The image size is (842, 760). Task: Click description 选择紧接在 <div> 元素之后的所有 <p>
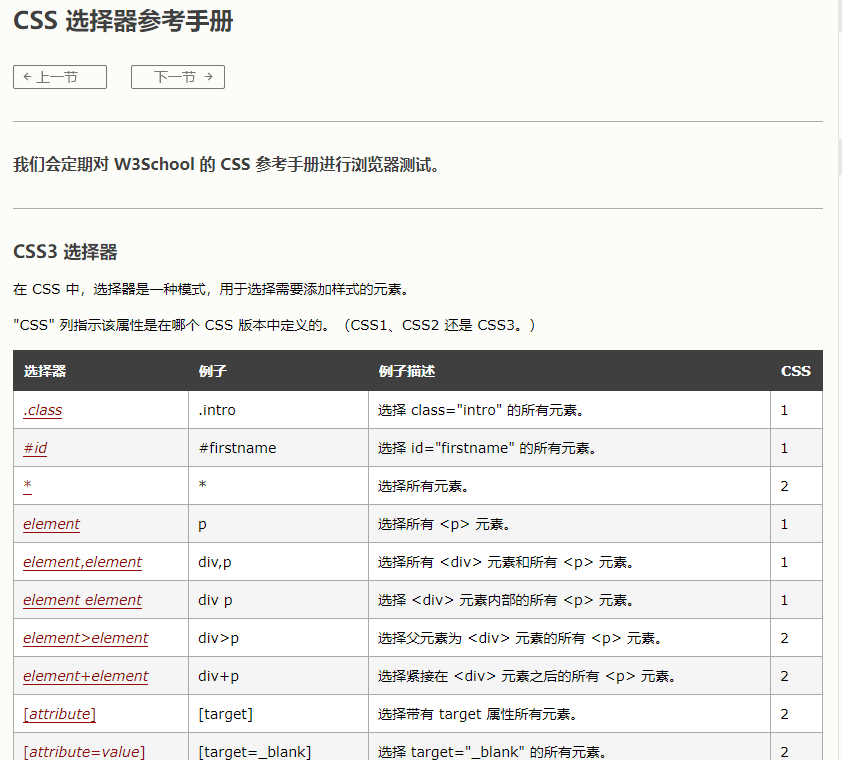[526, 676]
